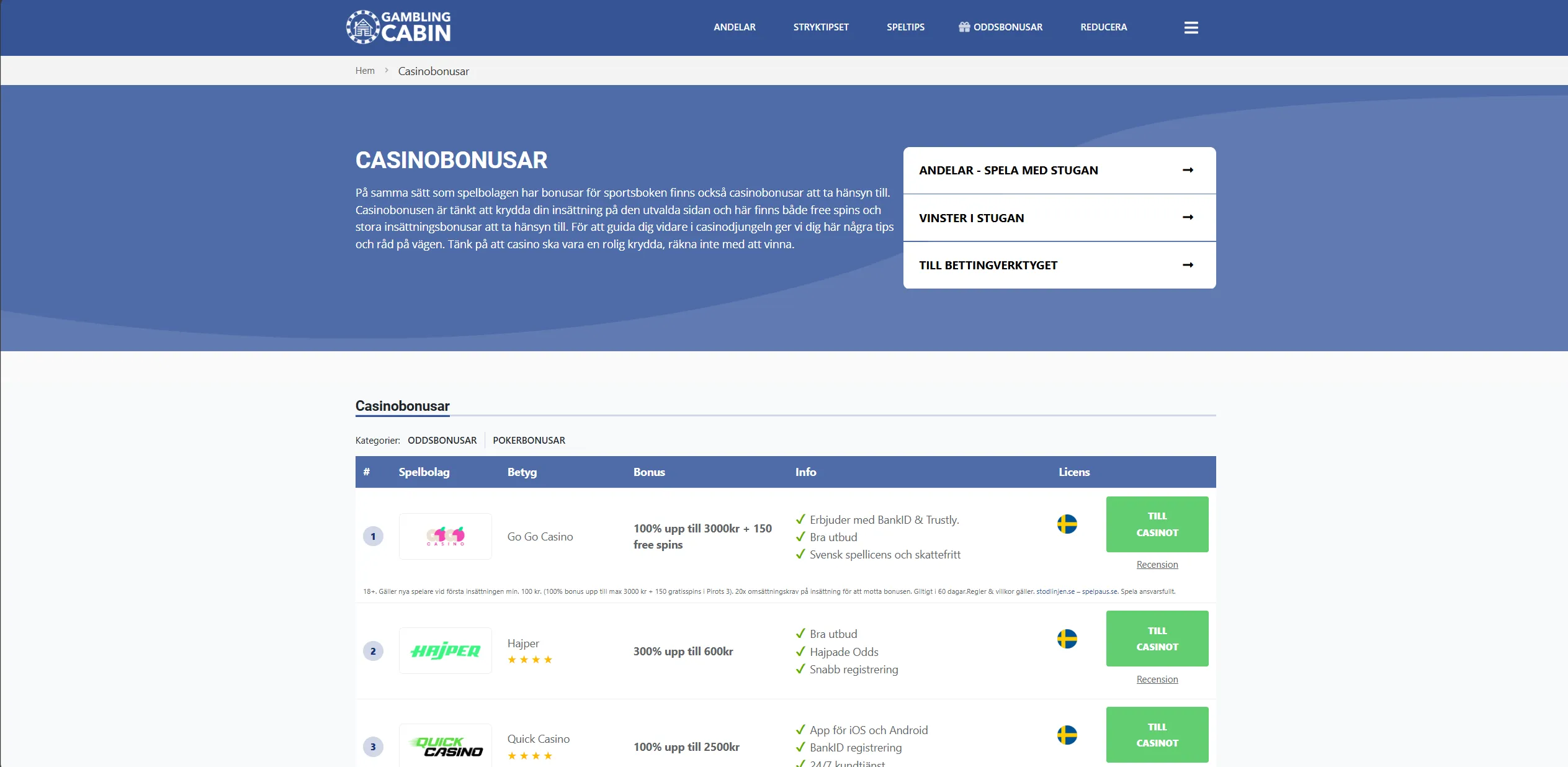This screenshot has height=767, width=1568.
Task: Click the Vinster i stugan card
Action: 1059,218
